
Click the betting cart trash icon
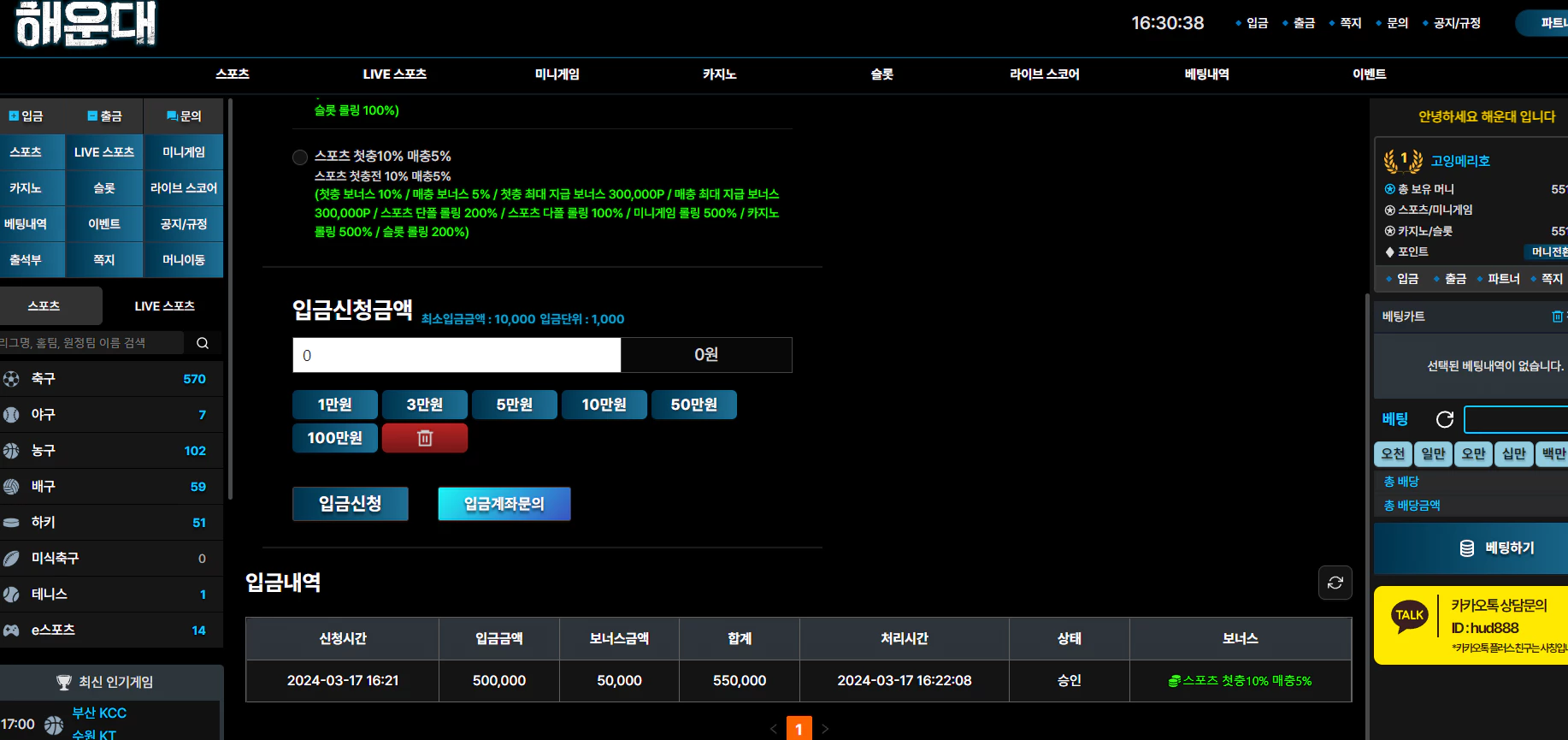tap(1558, 317)
